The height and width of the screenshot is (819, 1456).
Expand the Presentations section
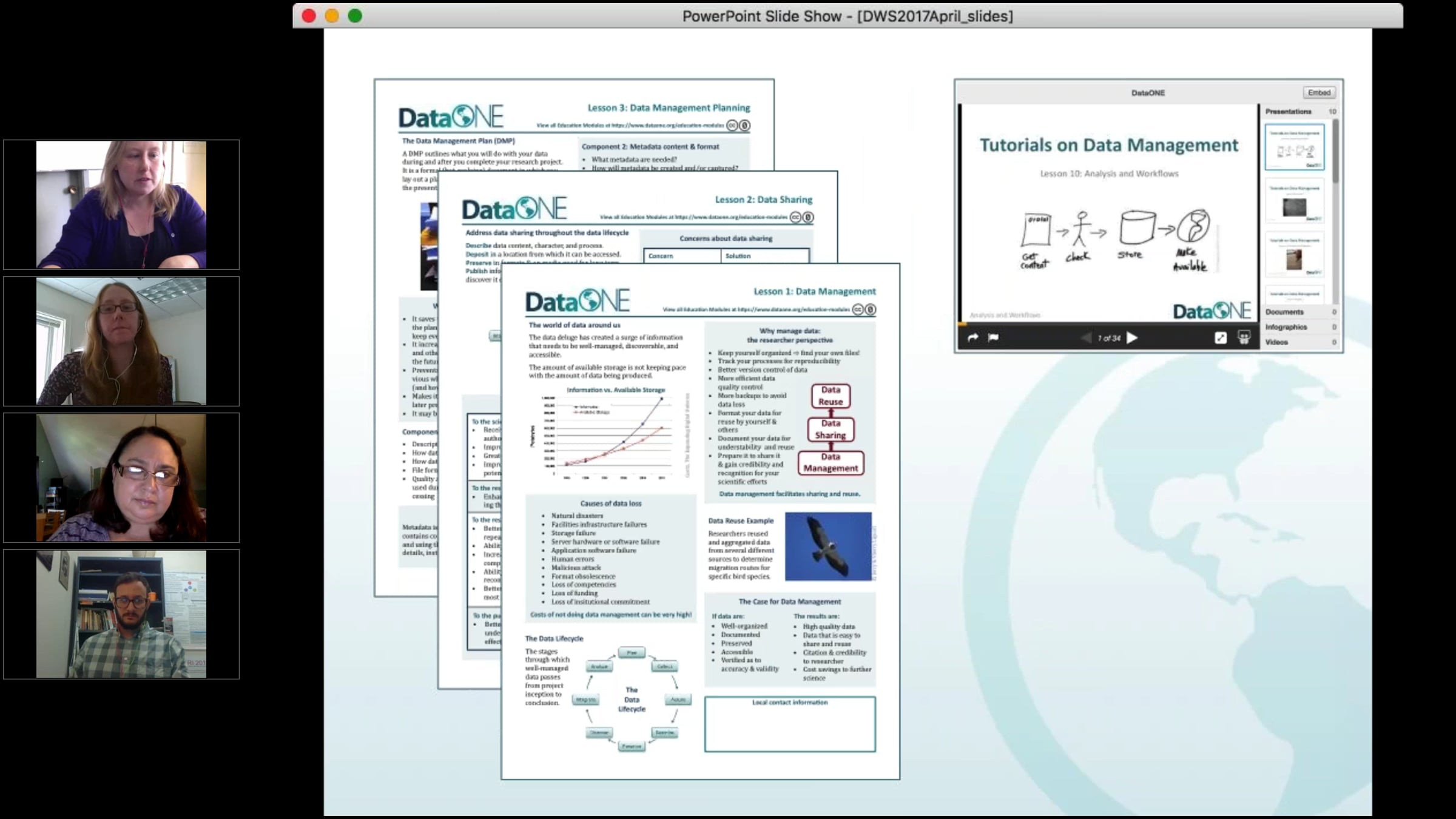pos(1289,112)
